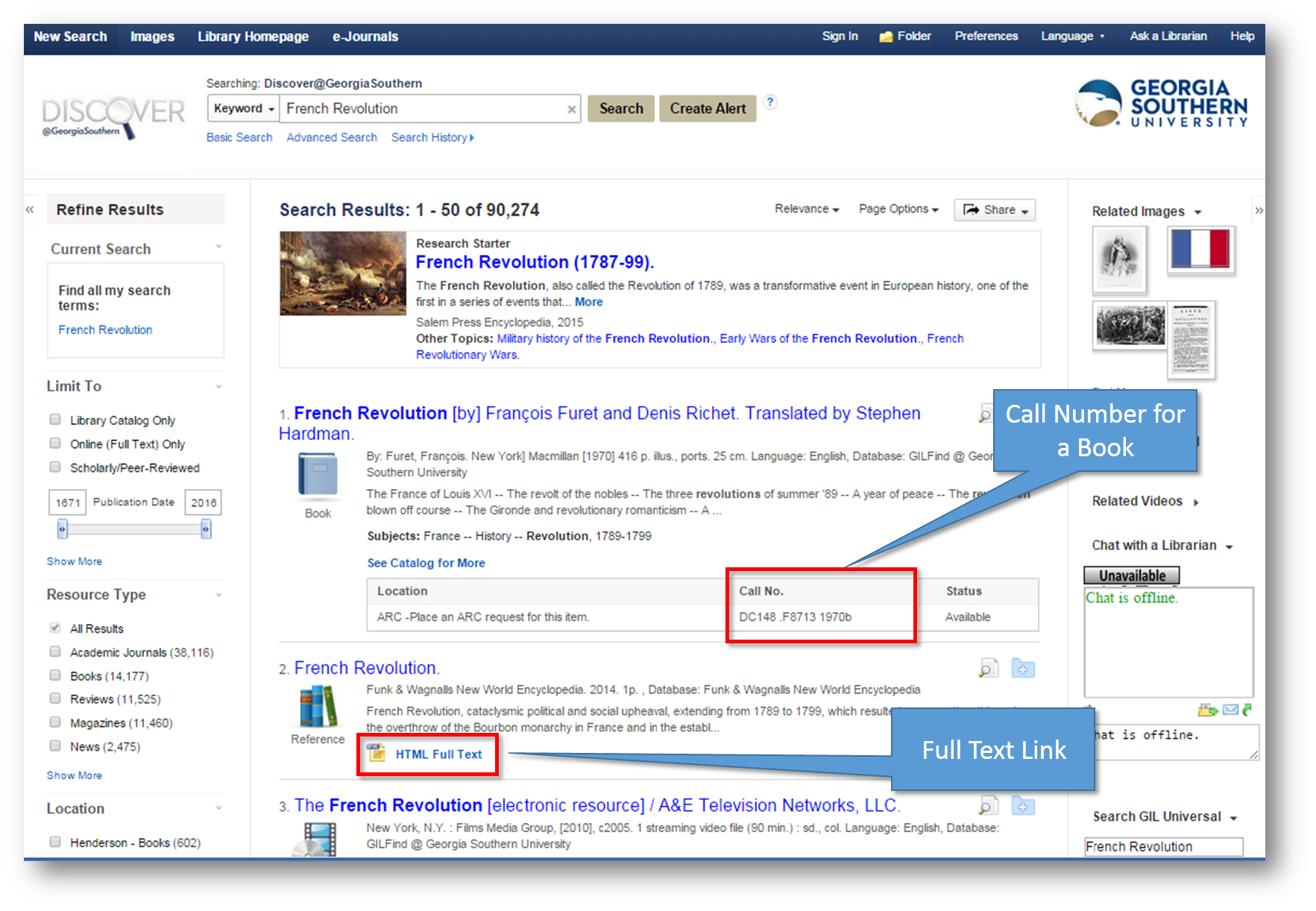1316x911 pixels.
Task: Click the email envelope icon in the chat widget
Action: point(1230,710)
